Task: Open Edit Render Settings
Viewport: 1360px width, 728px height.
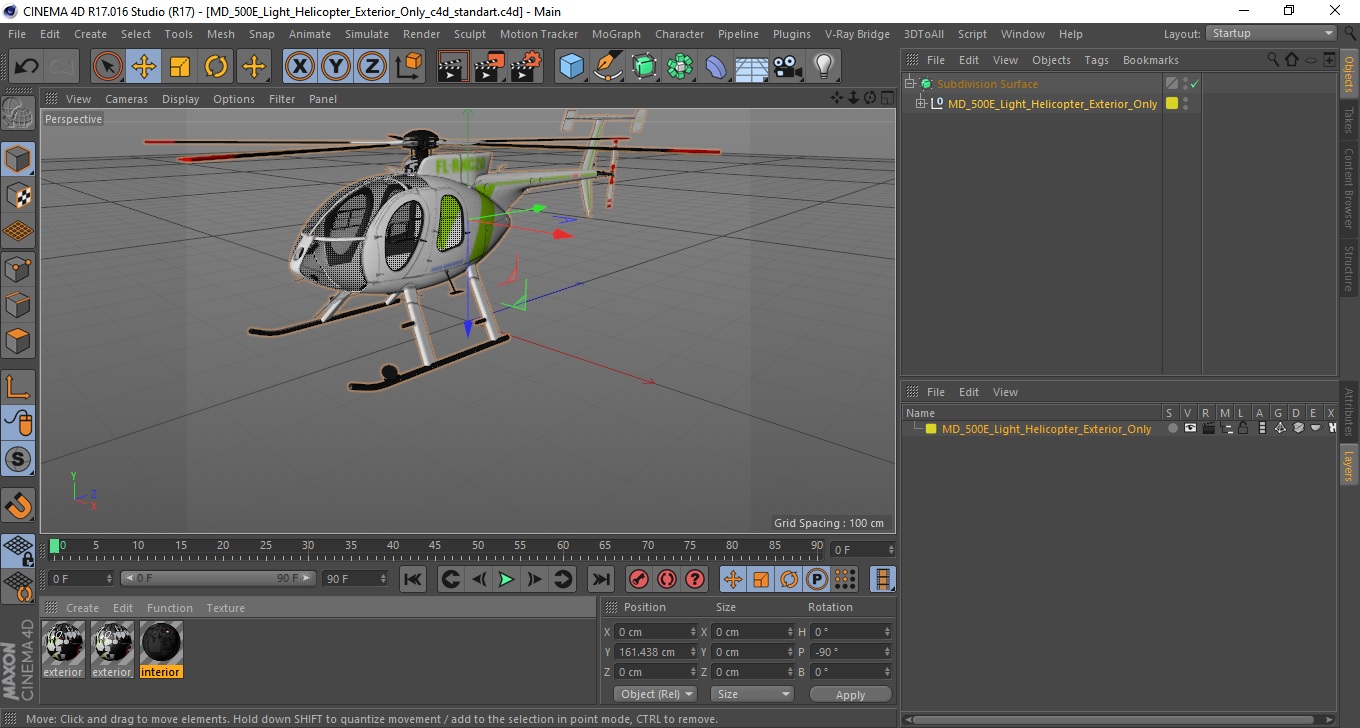Action: click(526, 67)
